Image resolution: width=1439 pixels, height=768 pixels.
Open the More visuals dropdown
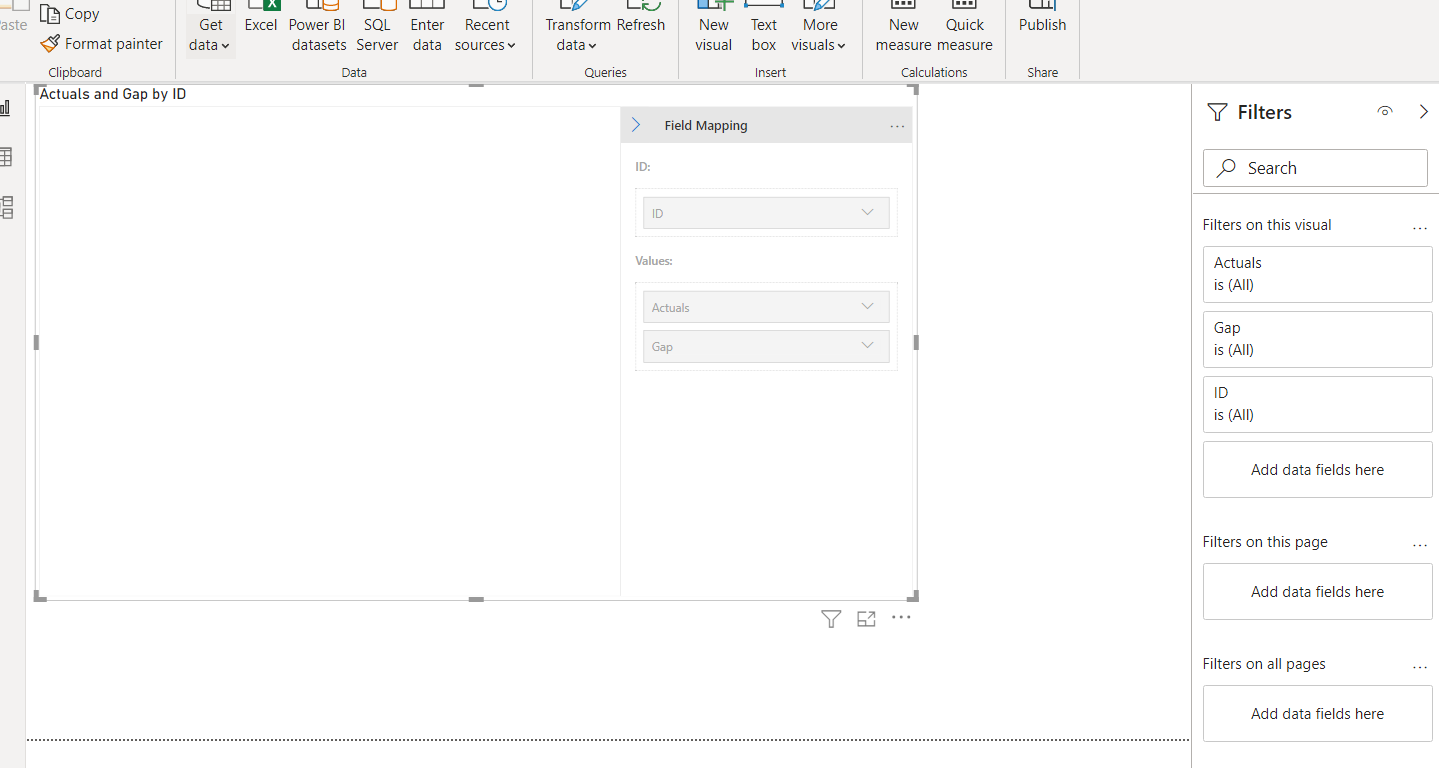(819, 28)
